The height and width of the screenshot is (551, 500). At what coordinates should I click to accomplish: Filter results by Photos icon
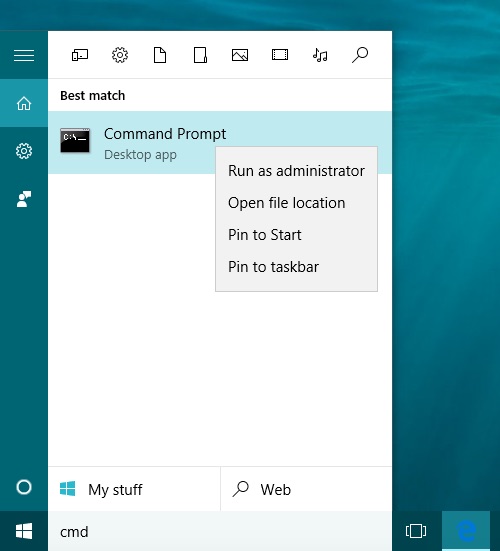click(x=240, y=55)
